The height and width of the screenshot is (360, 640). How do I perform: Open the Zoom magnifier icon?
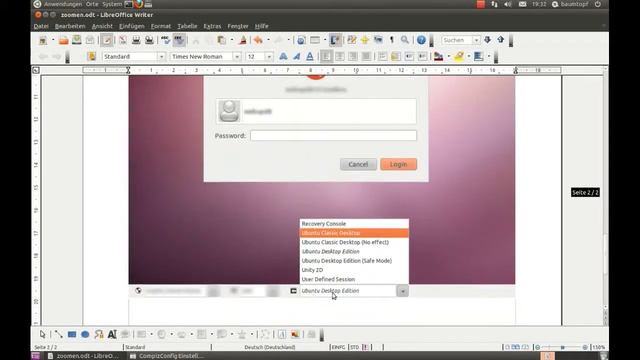[x=404, y=40]
